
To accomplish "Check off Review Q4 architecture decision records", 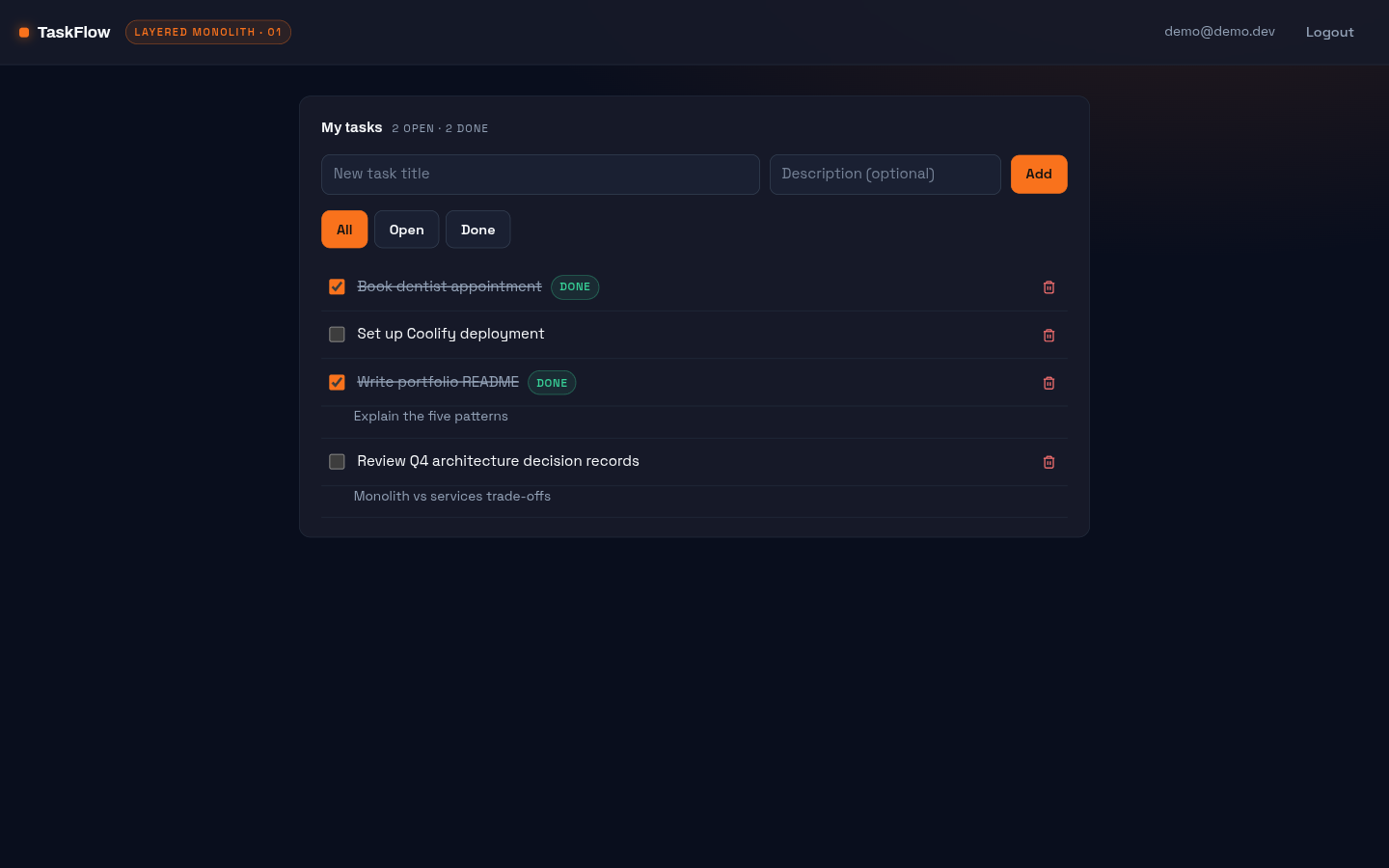I will coord(337,462).
